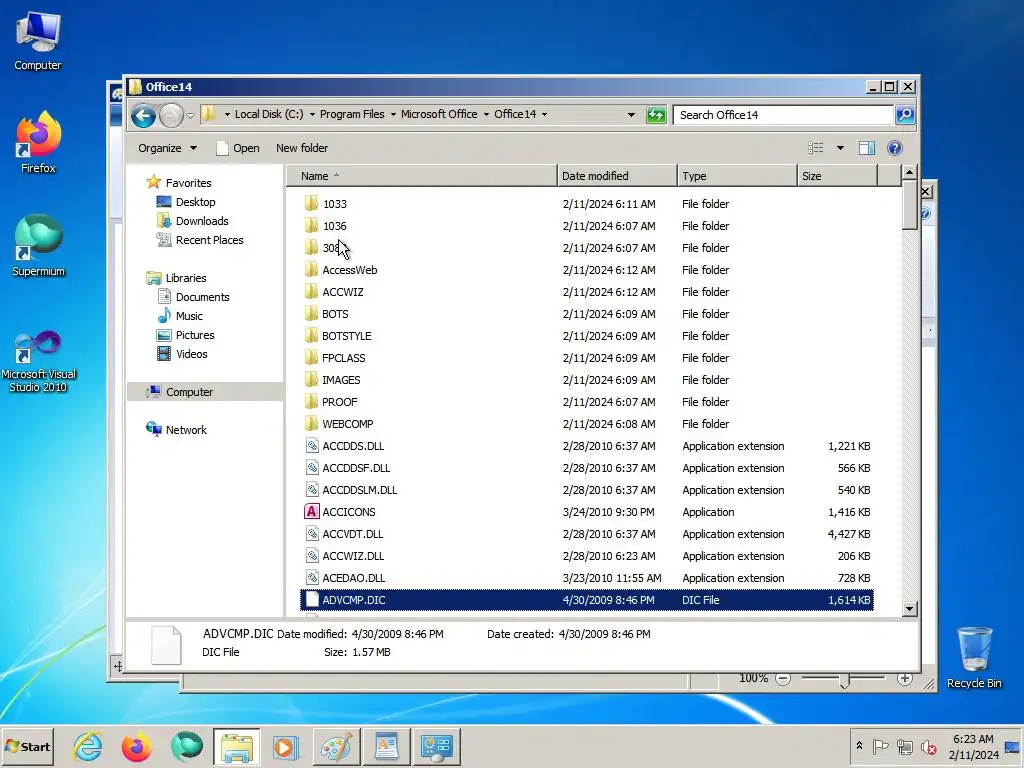Click the Recycle Bin desktop icon

coord(974,657)
